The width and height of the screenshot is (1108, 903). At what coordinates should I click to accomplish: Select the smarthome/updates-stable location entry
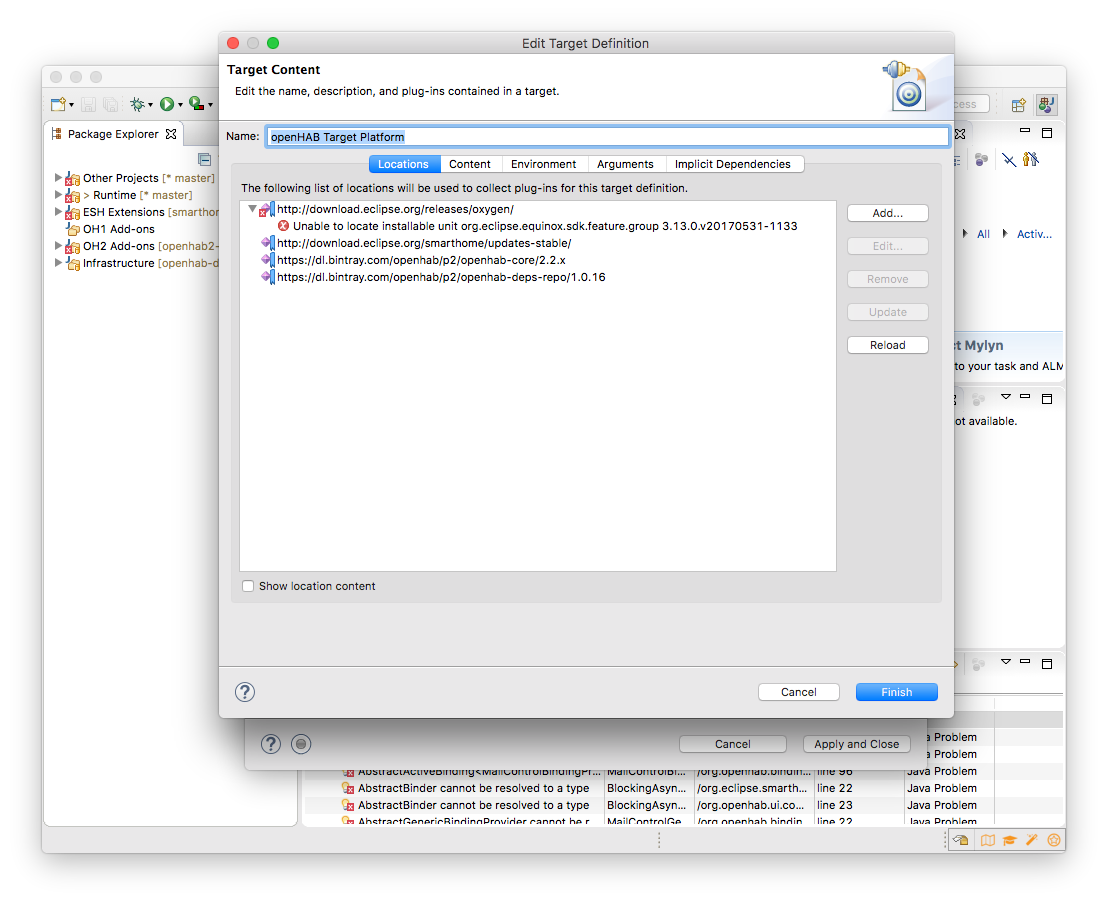(x=423, y=243)
